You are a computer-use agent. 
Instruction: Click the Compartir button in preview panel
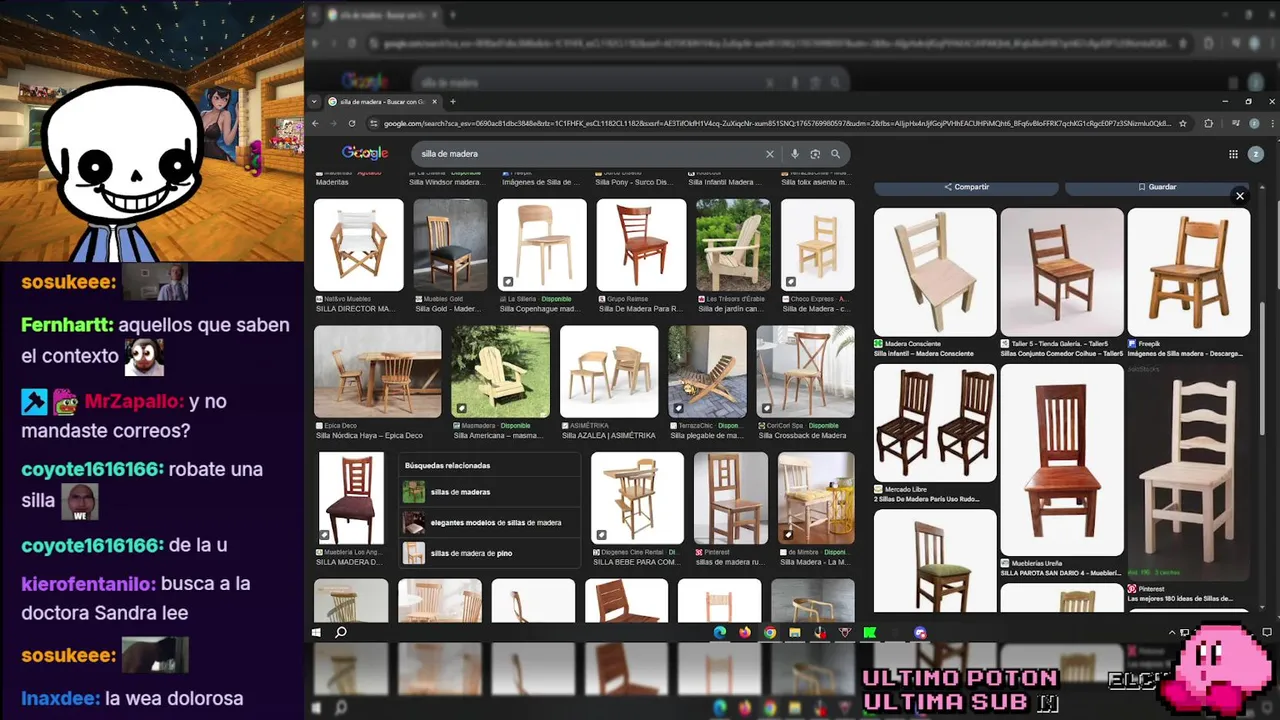click(966, 187)
